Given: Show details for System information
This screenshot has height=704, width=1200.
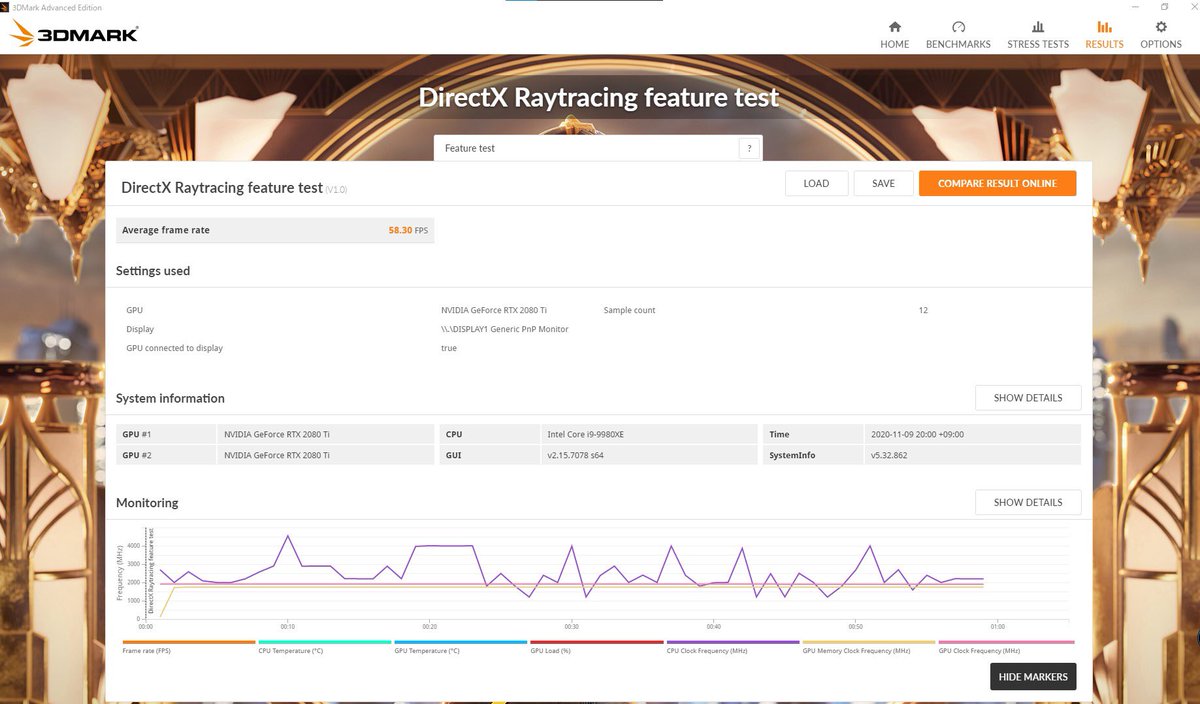Looking at the screenshot, I should (1028, 398).
